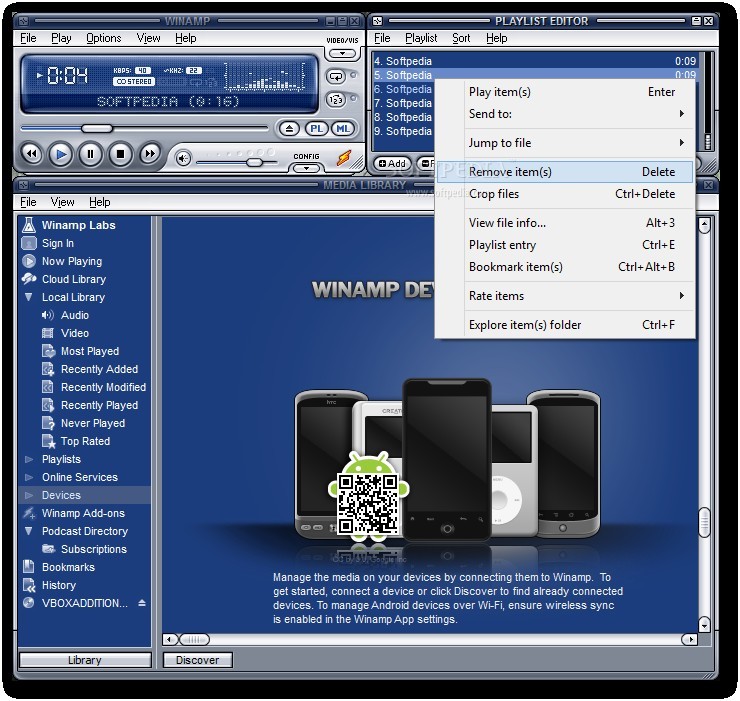This screenshot has width=740, height=701.
Task: Toggle the repeat button in player
Action: (336, 76)
